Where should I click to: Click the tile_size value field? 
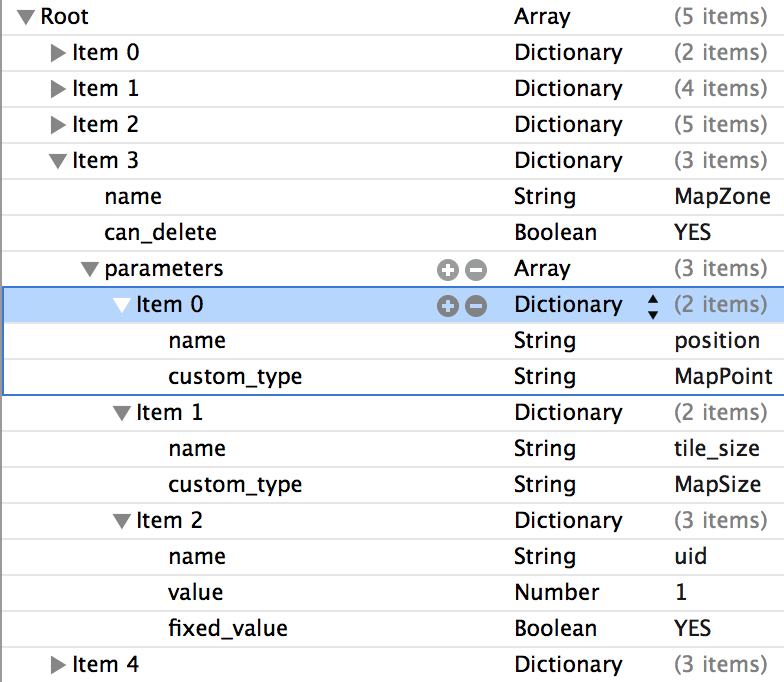(x=717, y=448)
